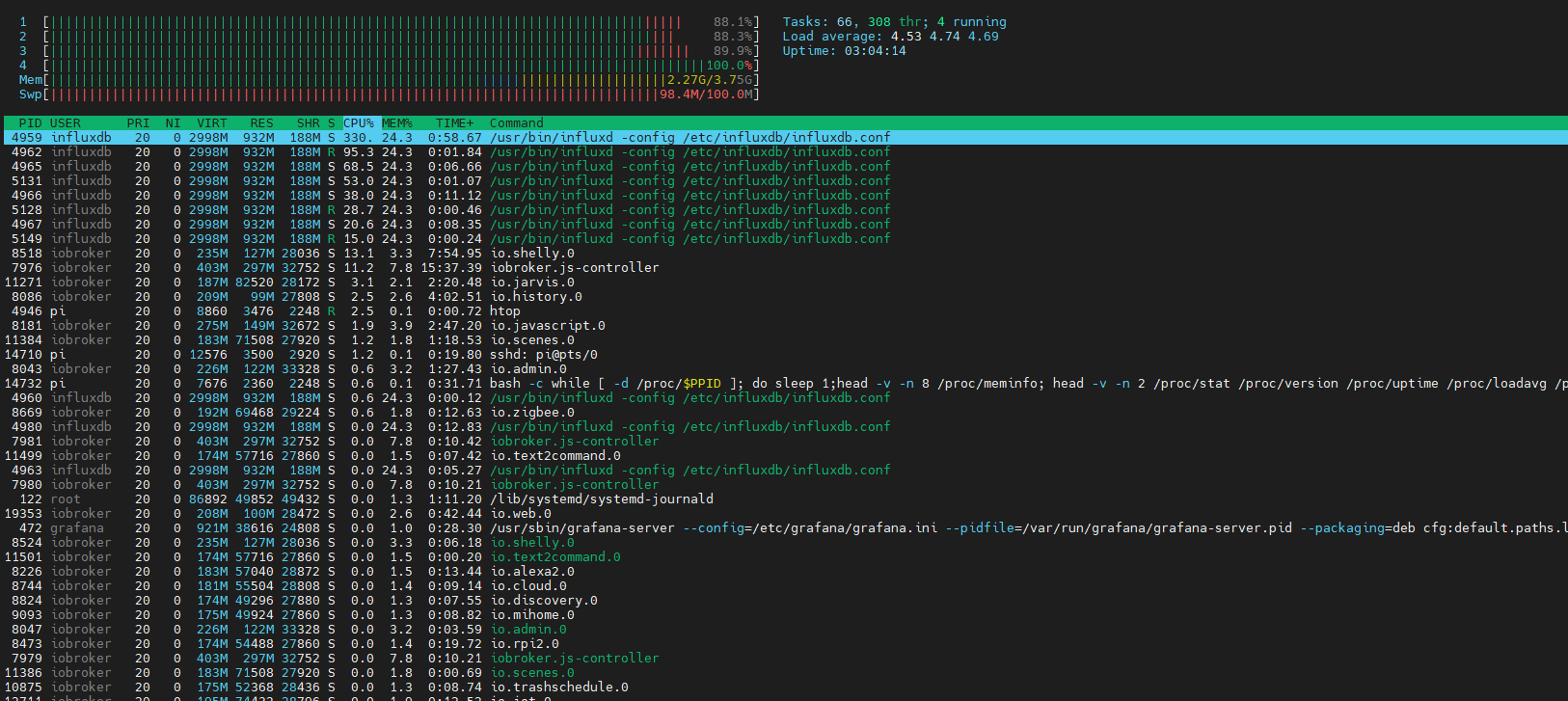
Task: Sort processes by the CPU% column header
Action: pyautogui.click(x=358, y=122)
